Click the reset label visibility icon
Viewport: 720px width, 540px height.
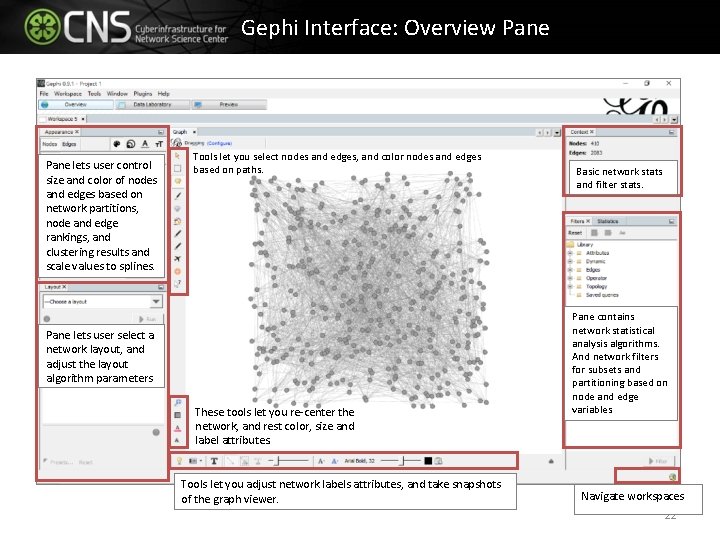coord(177,440)
